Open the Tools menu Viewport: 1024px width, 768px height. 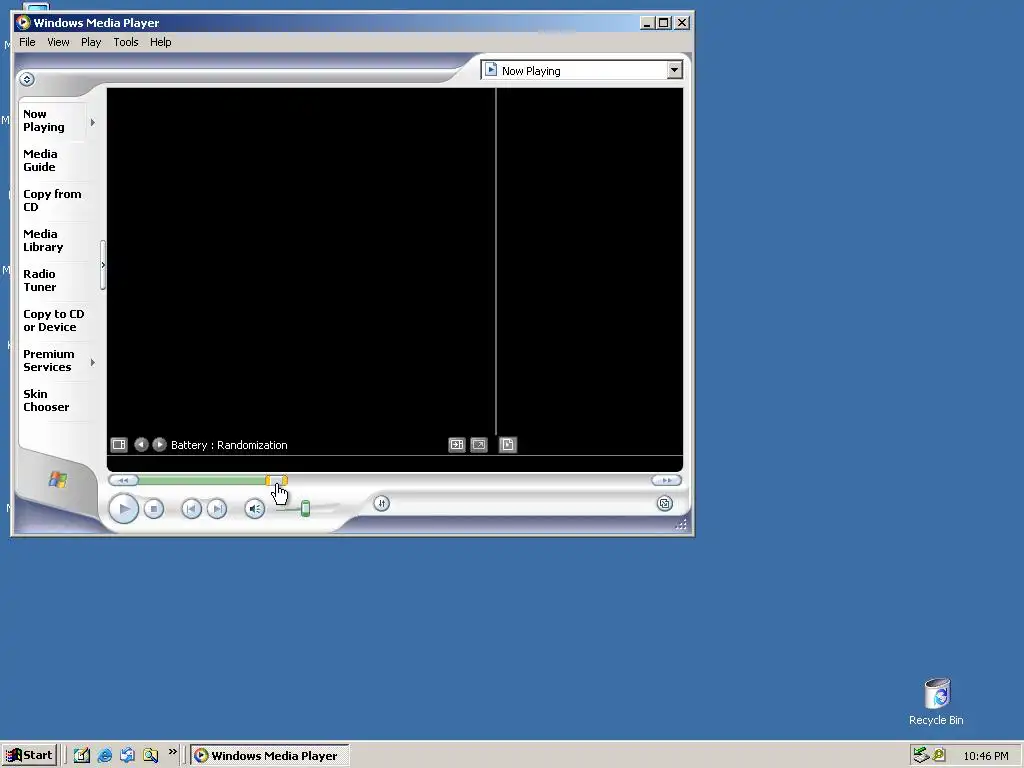[x=125, y=42]
